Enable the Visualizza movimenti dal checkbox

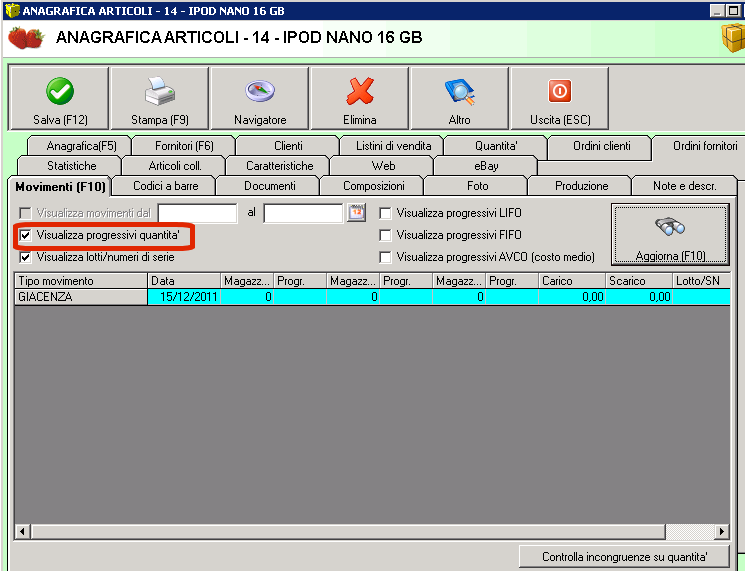25,213
